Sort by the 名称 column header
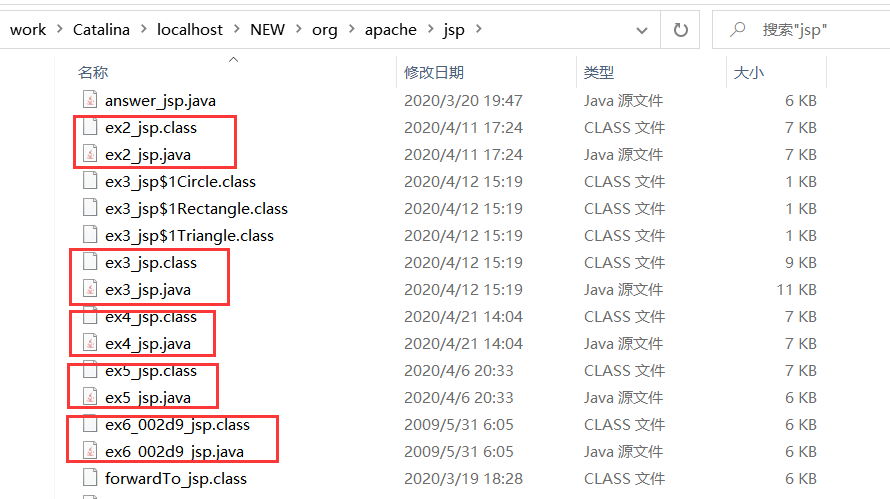This screenshot has width=890, height=499. [x=93, y=73]
